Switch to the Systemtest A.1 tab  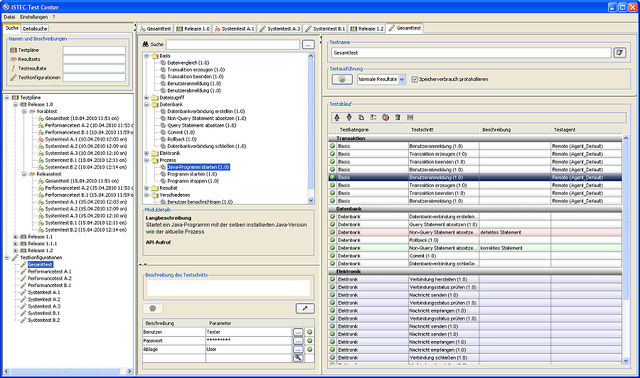pos(234,29)
